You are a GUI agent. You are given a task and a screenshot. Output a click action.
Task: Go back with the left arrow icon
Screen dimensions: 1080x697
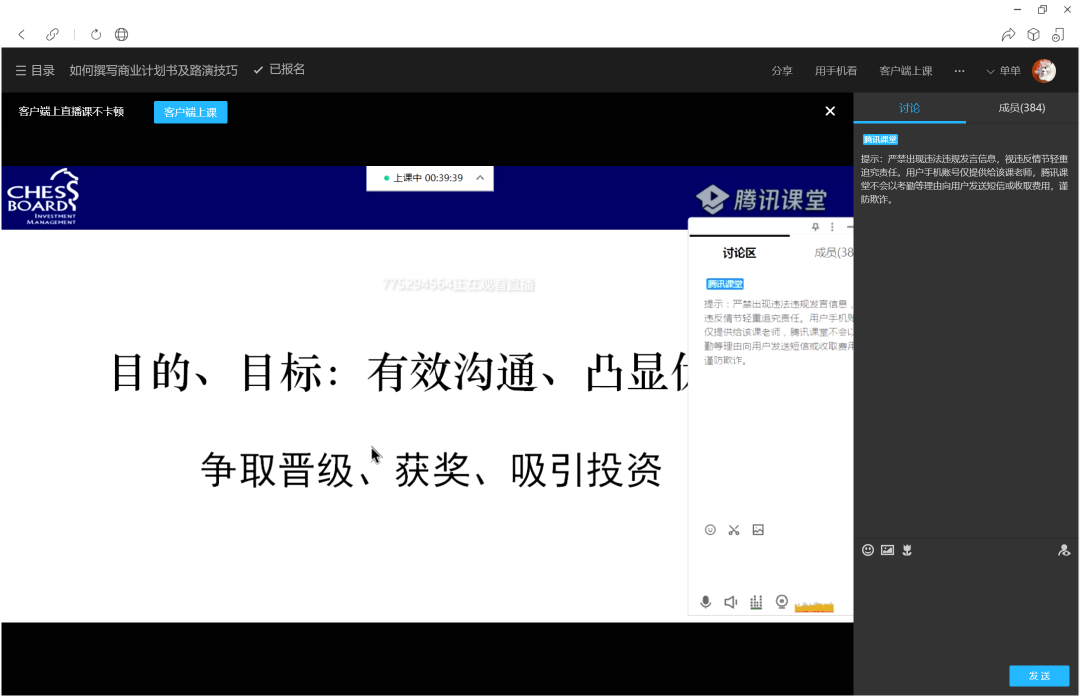[x=22, y=34]
